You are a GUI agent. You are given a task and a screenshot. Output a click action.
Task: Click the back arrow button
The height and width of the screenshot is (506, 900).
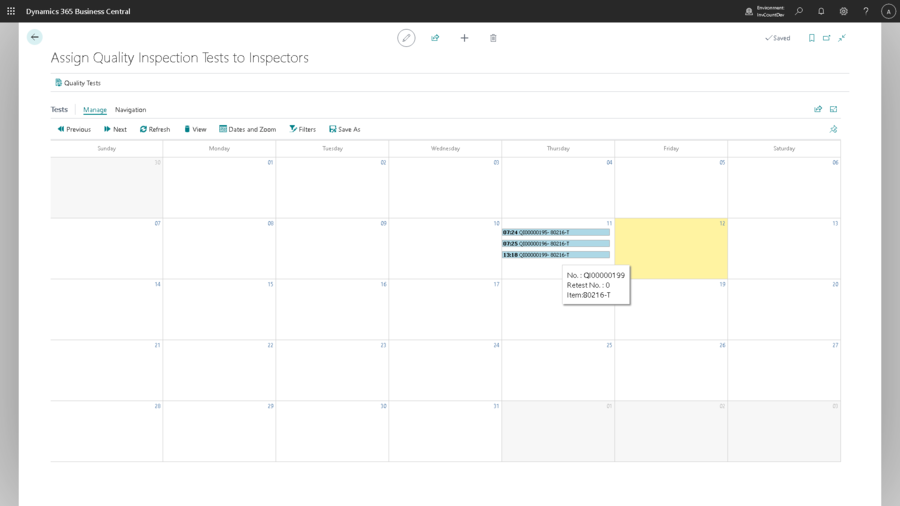[x=35, y=37]
